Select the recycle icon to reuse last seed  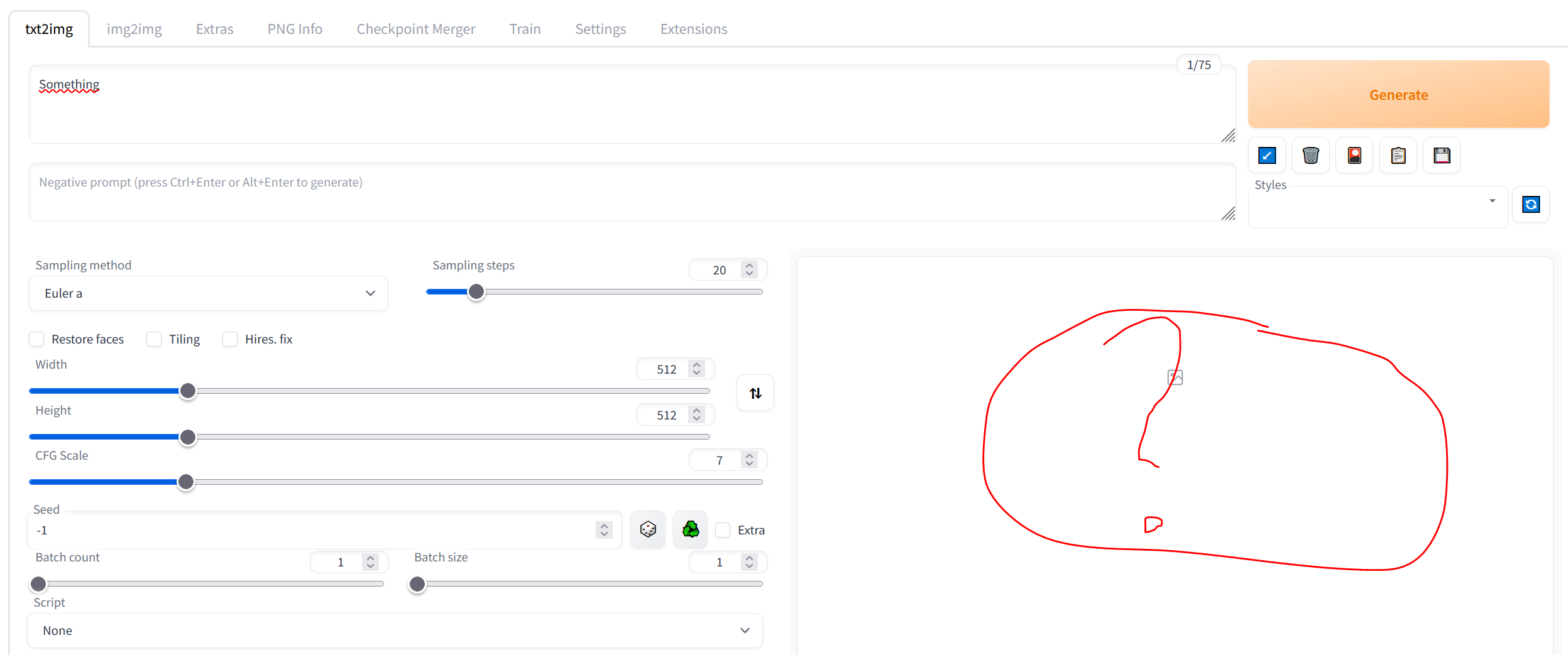click(690, 529)
